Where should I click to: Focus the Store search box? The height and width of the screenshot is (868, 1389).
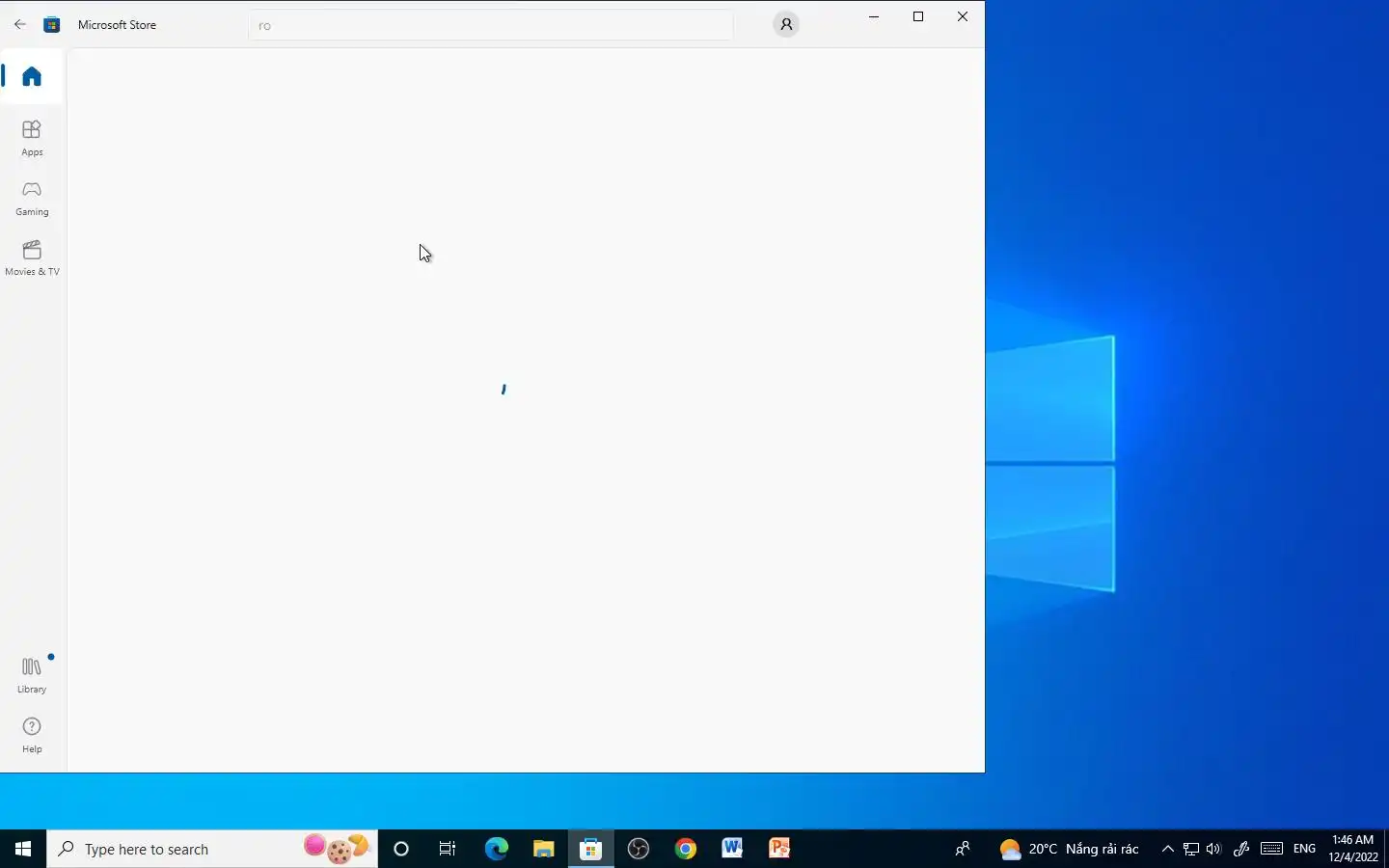(491, 25)
